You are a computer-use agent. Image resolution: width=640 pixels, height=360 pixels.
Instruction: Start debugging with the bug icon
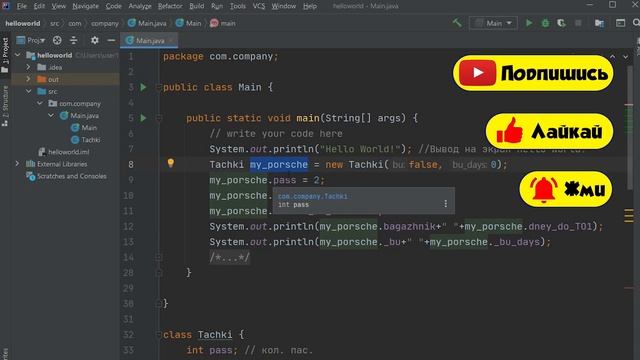[x=545, y=23]
